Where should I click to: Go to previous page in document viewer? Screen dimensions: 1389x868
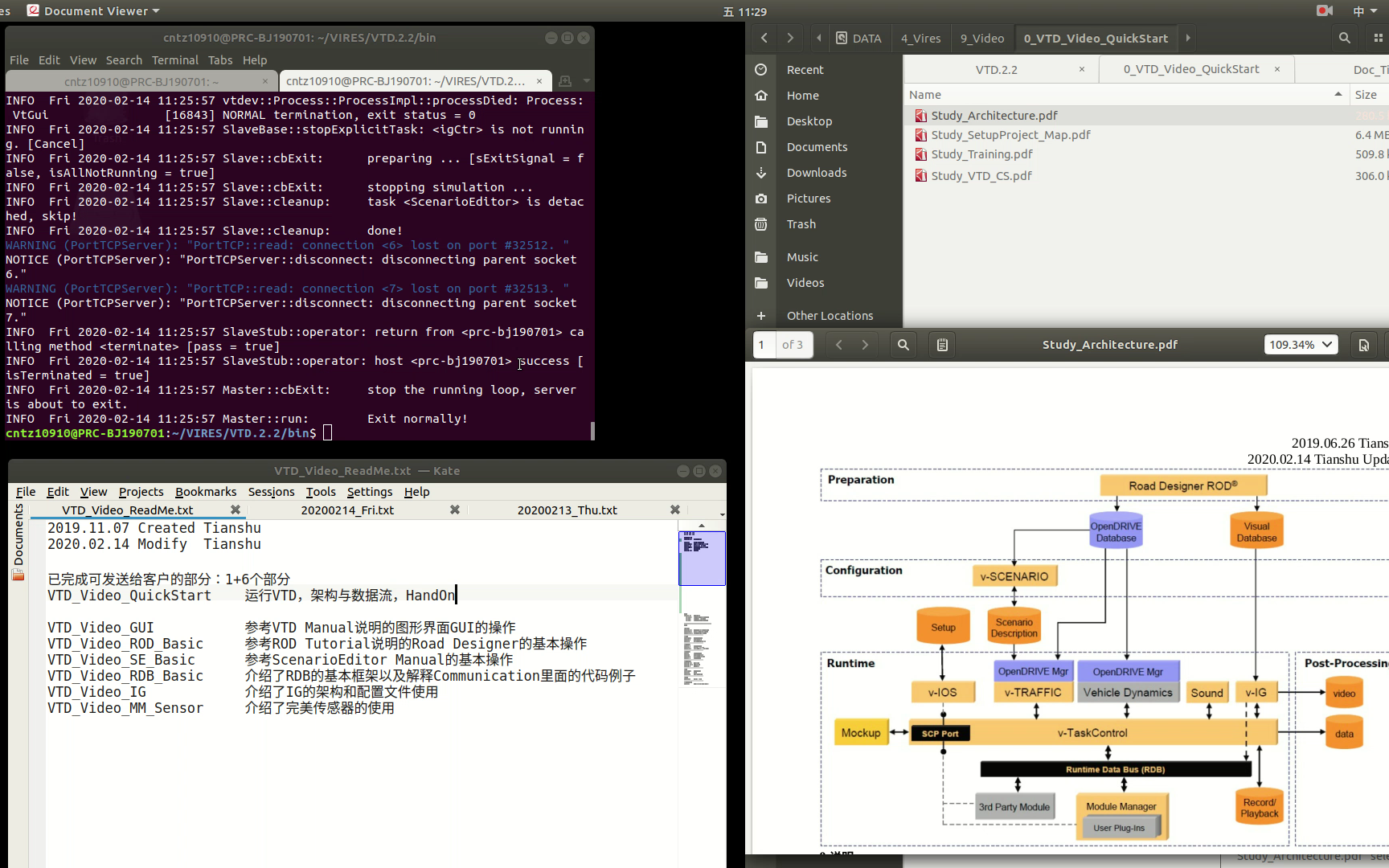[839, 345]
